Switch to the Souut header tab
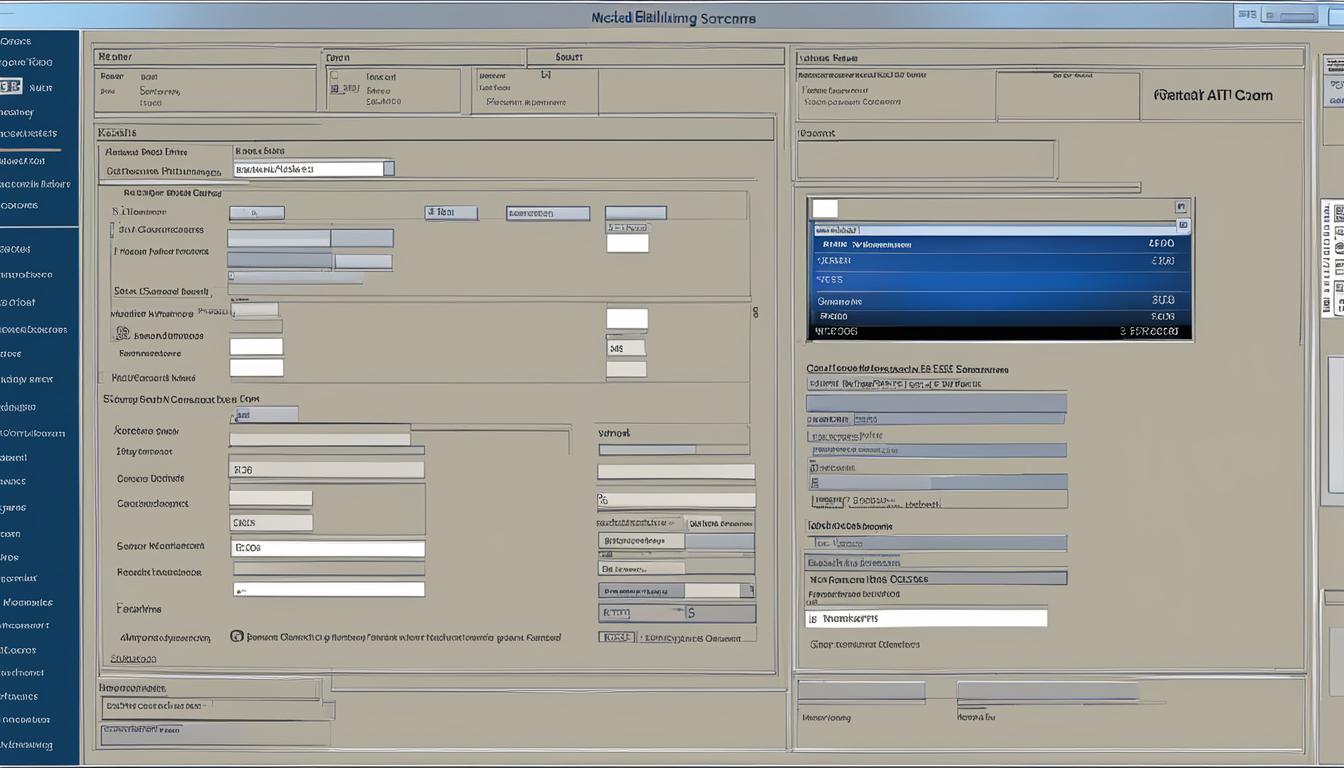The height and width of the screenshot is (768, 1344). [568, 58]
